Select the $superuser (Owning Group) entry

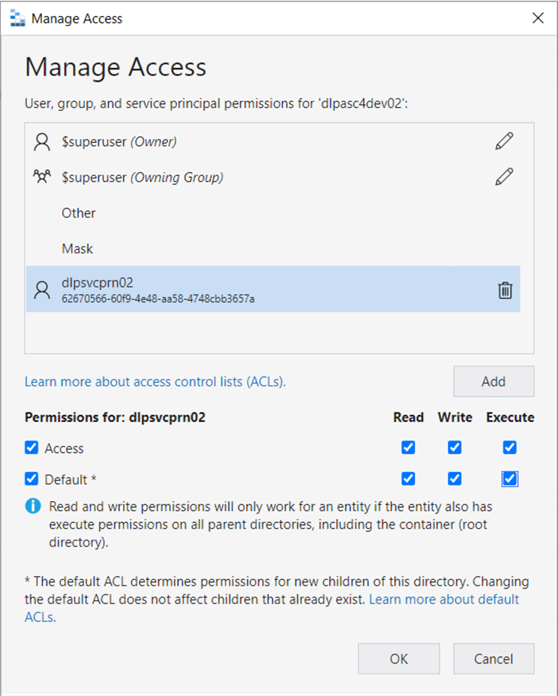click(x=273, y=177)
